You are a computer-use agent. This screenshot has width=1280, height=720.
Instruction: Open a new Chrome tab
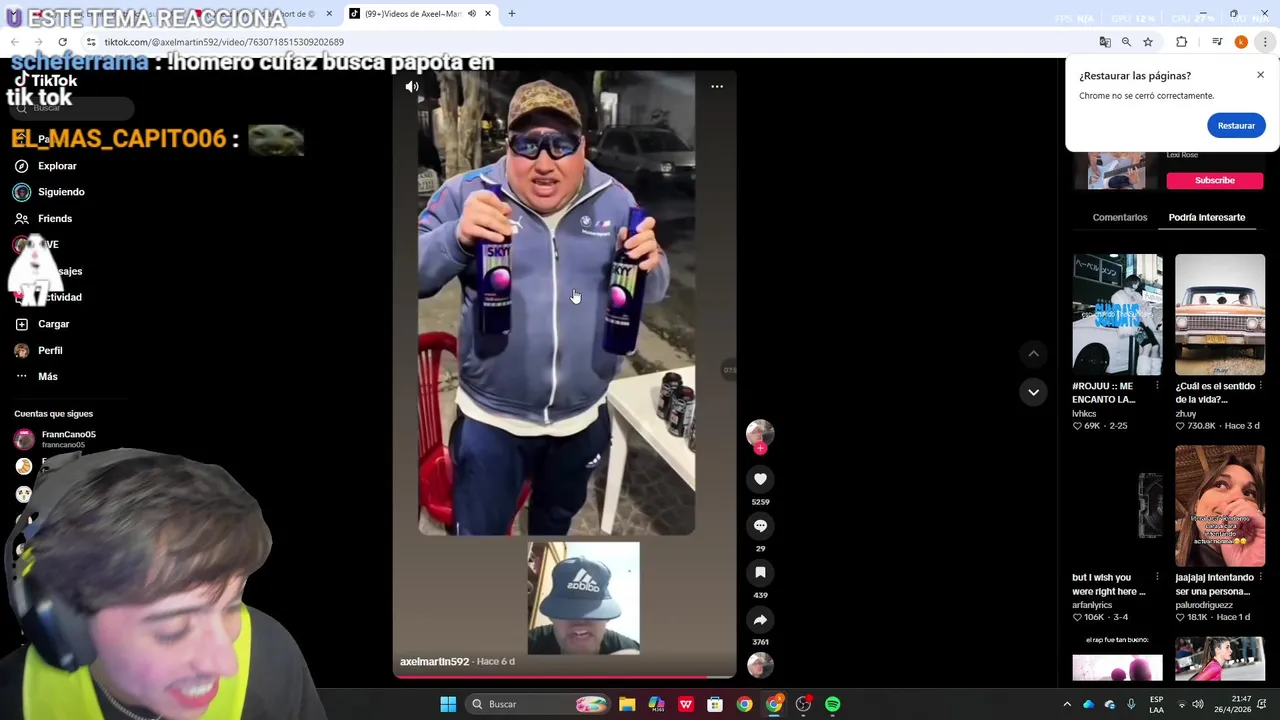(x=511, y=14)
